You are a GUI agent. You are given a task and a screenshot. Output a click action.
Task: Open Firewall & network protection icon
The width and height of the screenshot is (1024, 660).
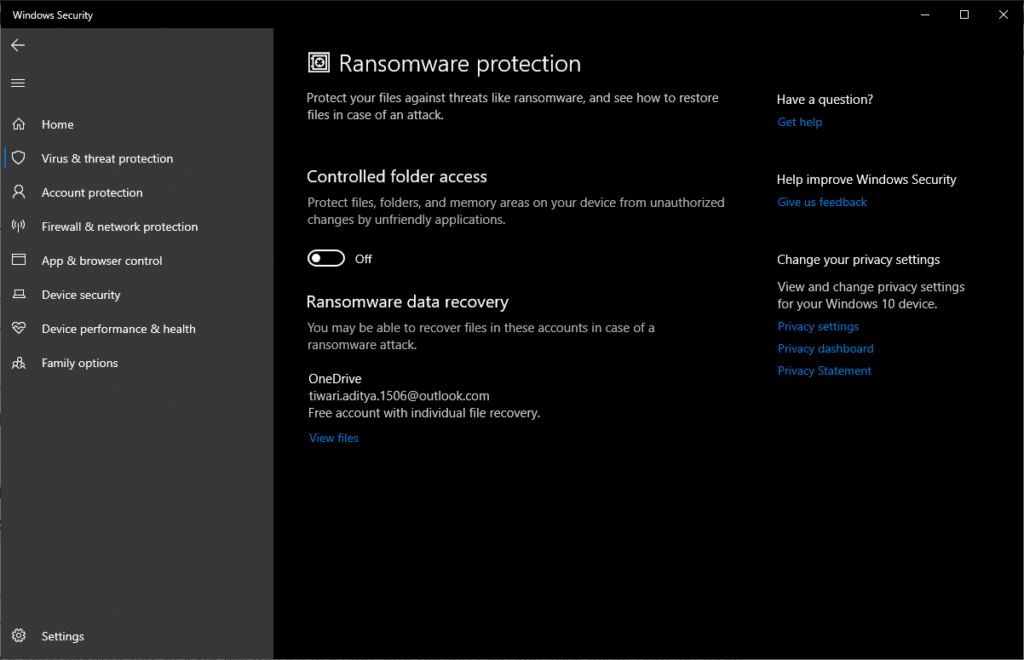18,226
